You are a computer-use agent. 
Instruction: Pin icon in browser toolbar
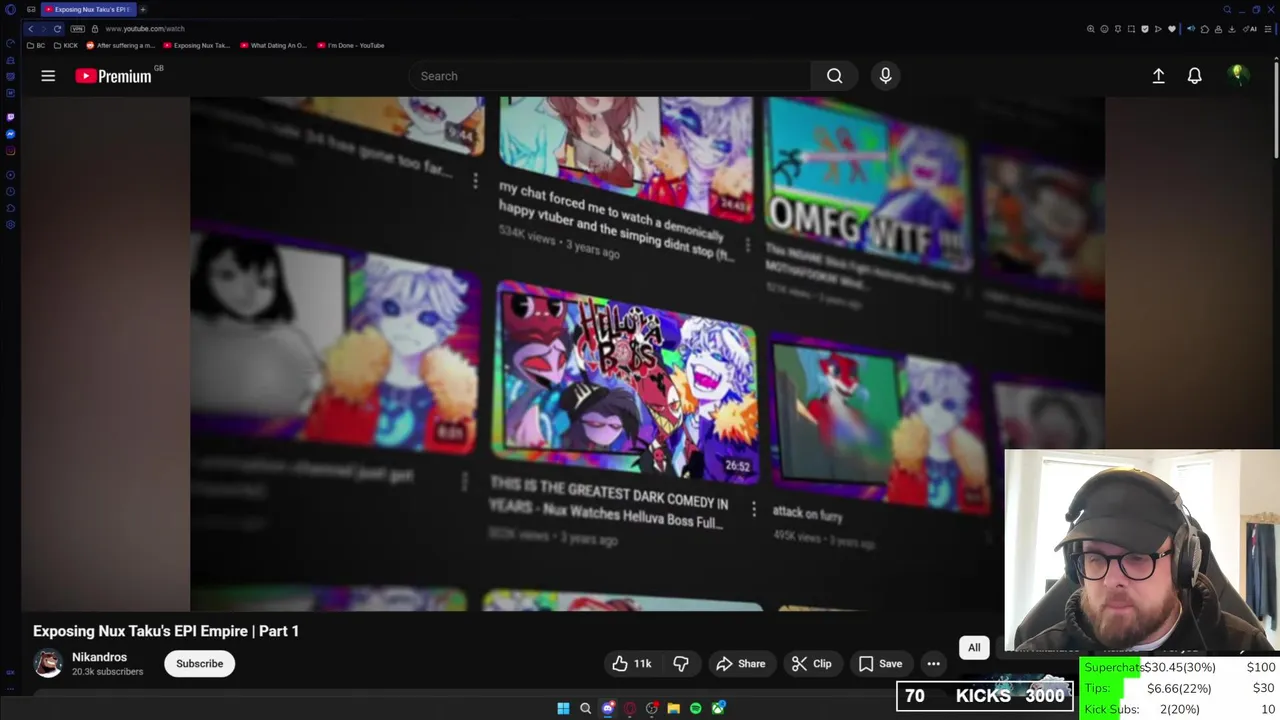[1118, 29]
